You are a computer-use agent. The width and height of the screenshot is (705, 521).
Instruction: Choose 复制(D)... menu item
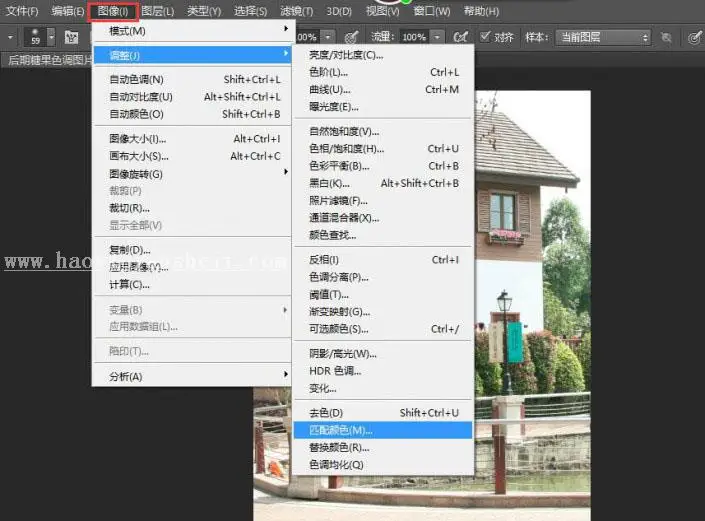click(192, 250)
